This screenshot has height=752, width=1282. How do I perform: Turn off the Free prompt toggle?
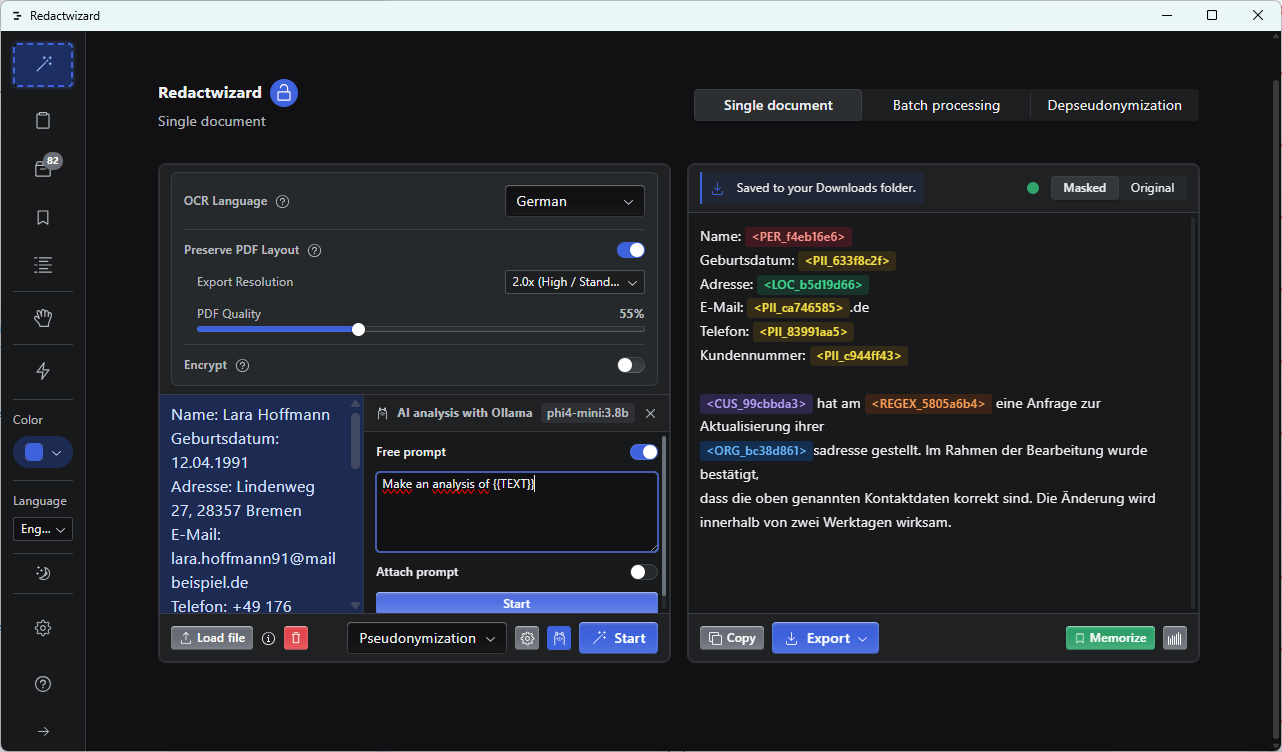[644, 452]
